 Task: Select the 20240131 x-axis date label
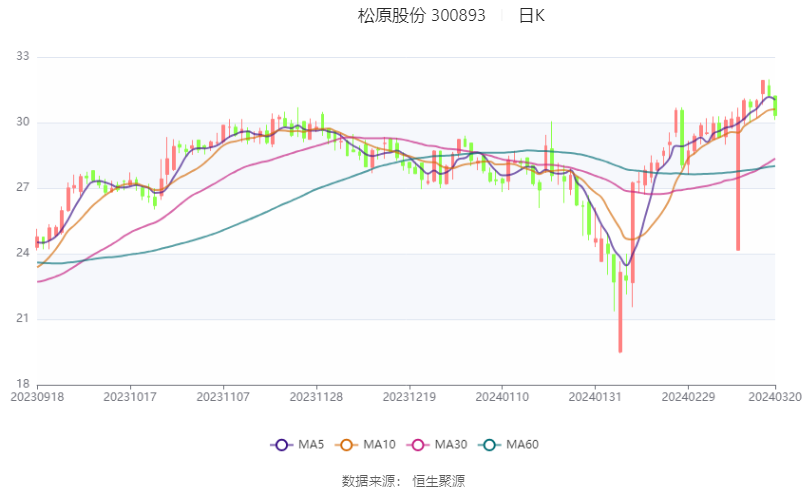[595, 397]
